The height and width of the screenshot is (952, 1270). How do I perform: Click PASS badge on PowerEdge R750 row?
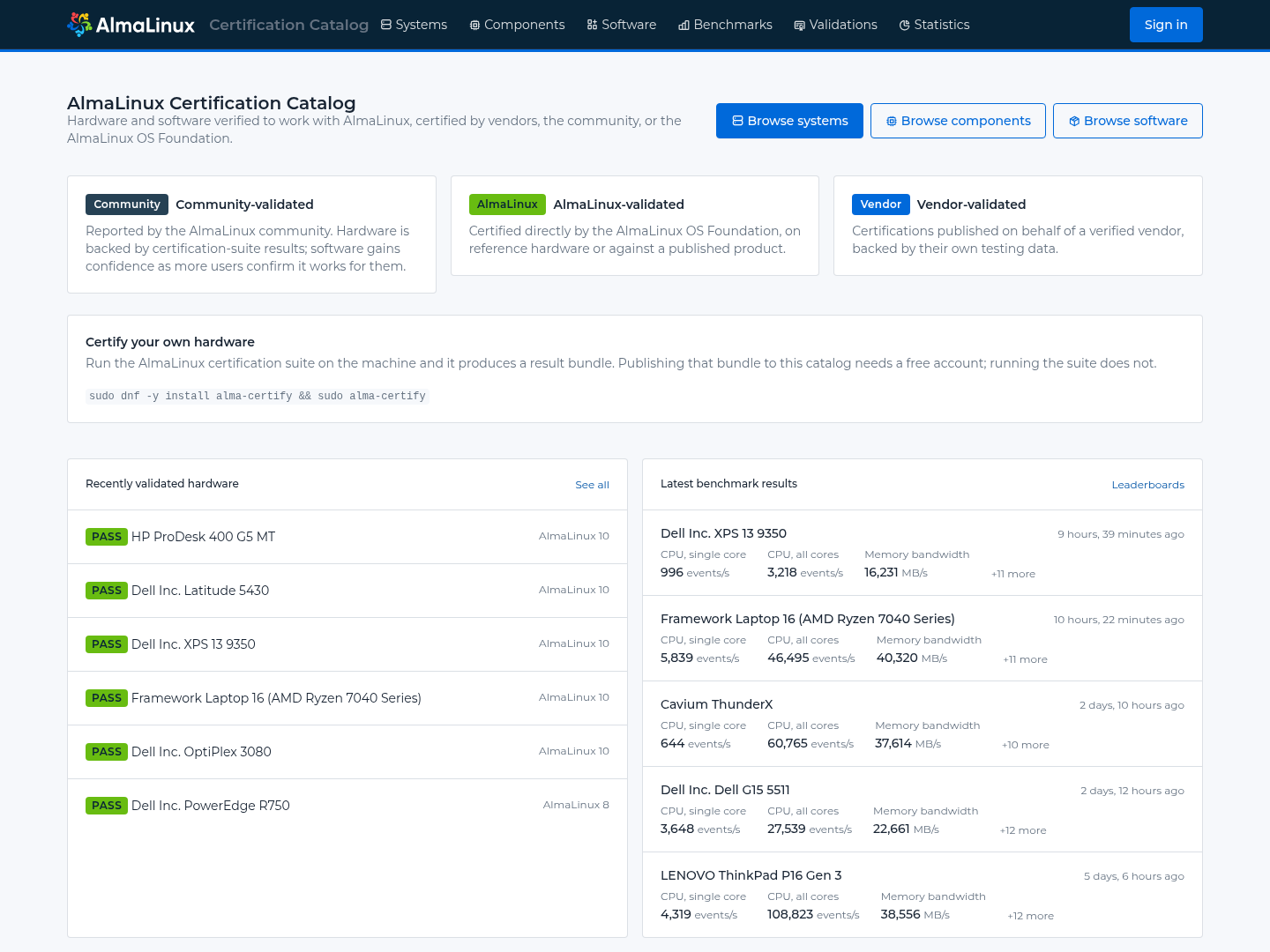click(107, 806)
